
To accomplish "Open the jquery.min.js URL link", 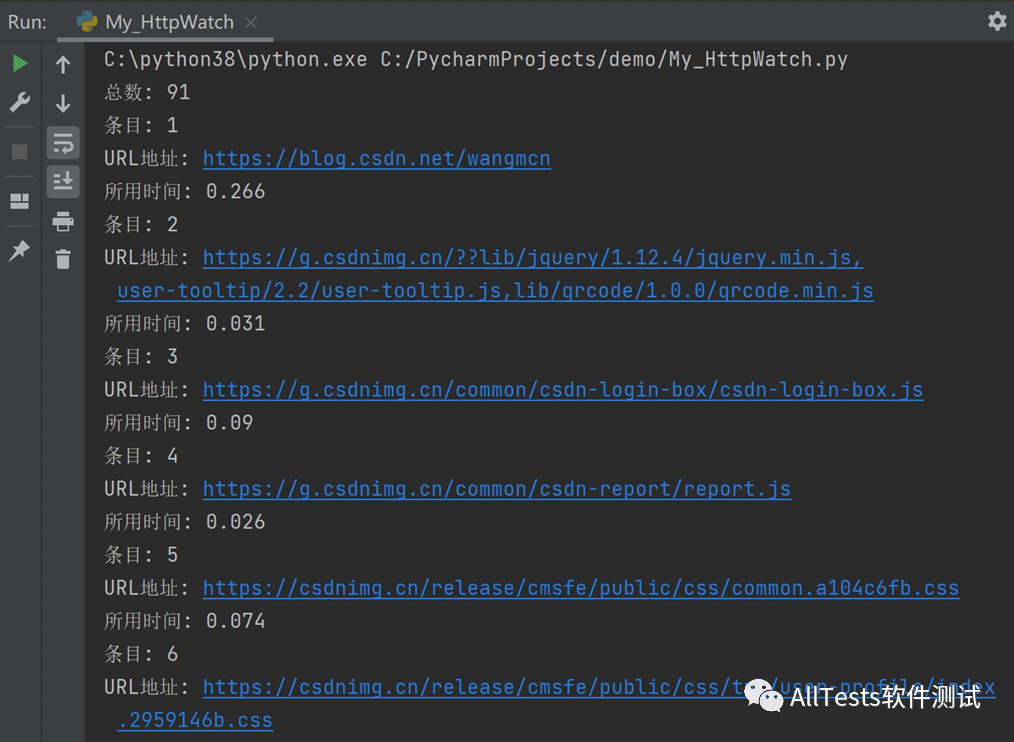I will pos(533,257).
